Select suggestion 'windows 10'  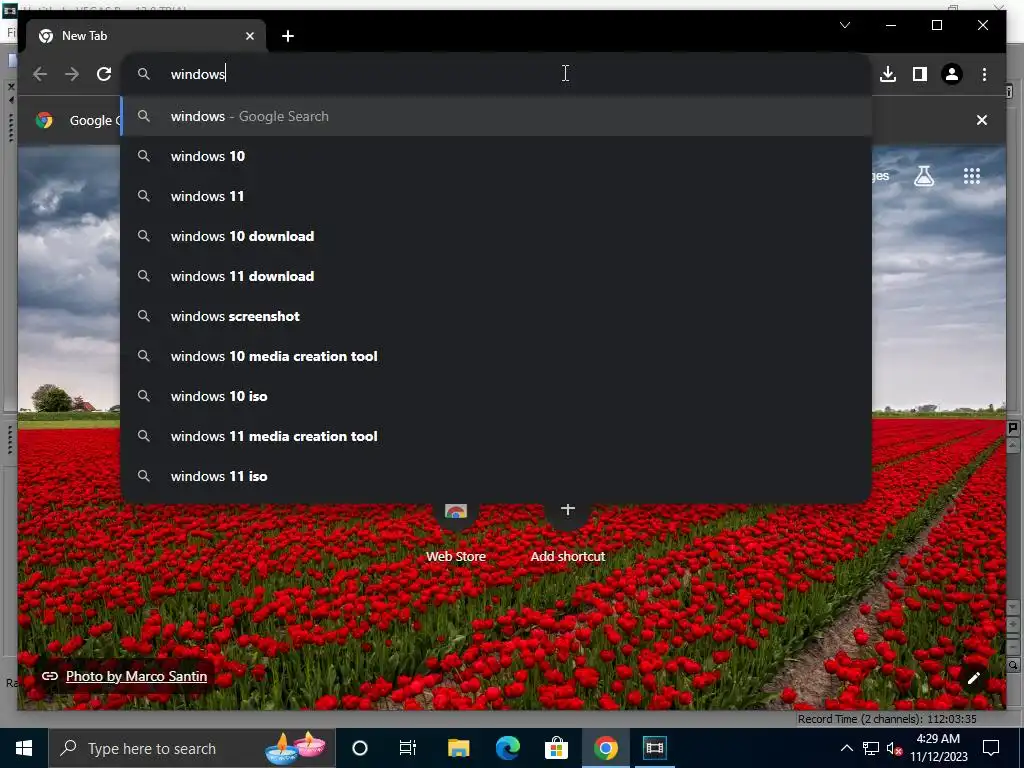[x=496, y=156]
